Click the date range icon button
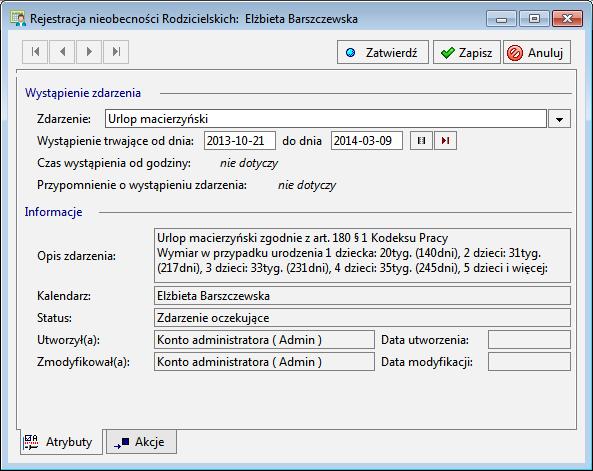 [421, 141]
